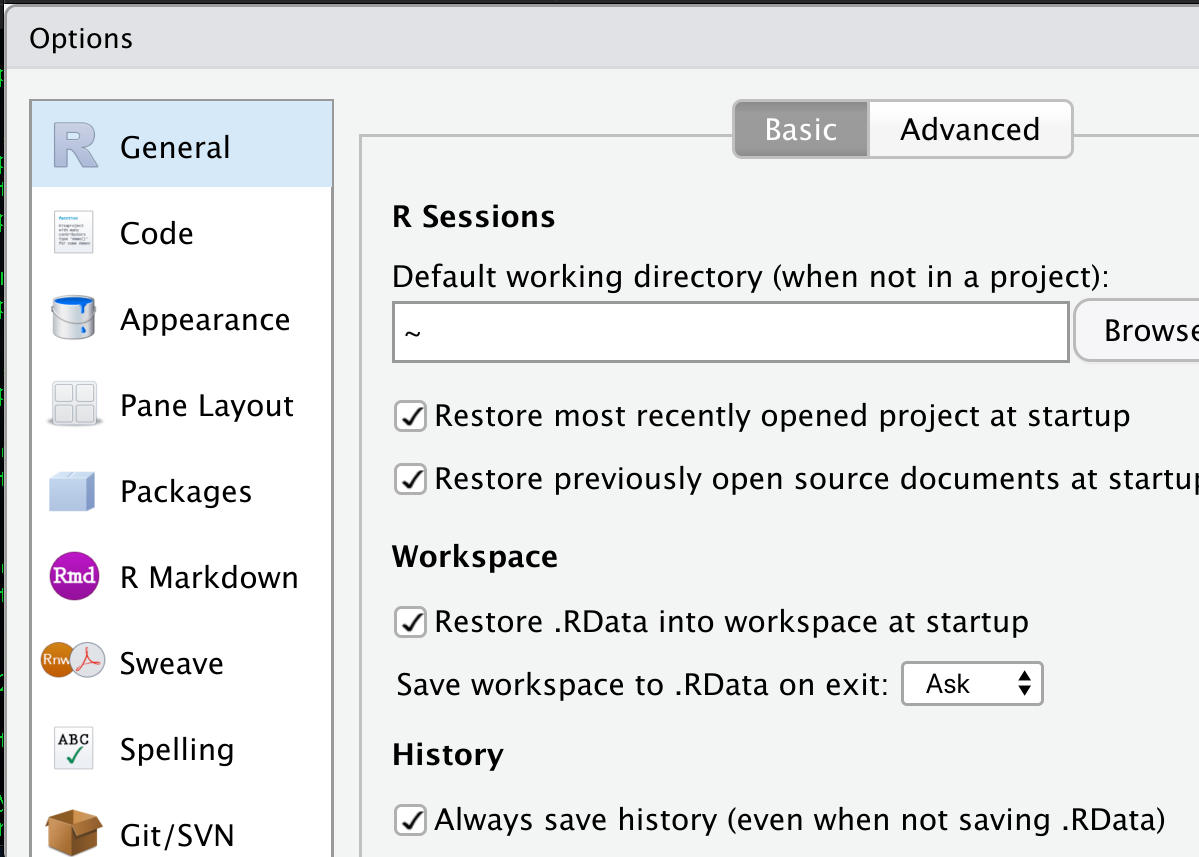Open Appearance settings via paint bucket icon

click(x=73, y=318)
